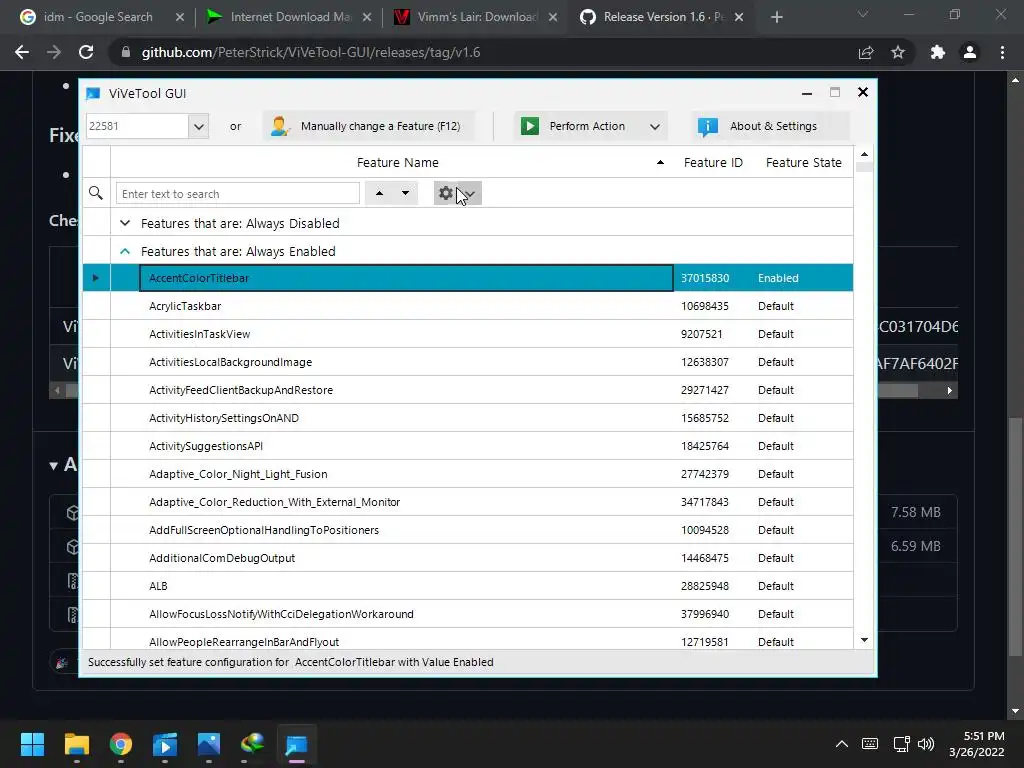Bookmark this page with the star
The width and height of the screenshot is (1024, 768).
[x=898, y=52]
